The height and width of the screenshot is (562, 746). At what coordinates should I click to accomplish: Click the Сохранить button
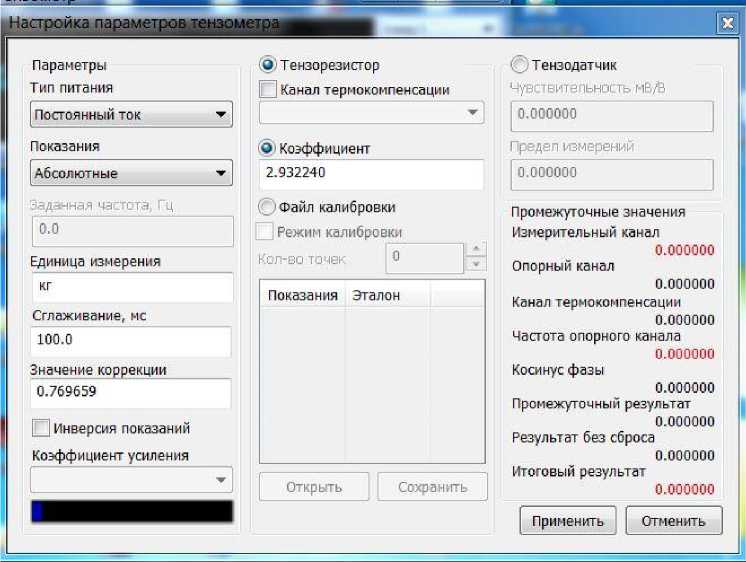pyautogui.click(x=432, y=487)
